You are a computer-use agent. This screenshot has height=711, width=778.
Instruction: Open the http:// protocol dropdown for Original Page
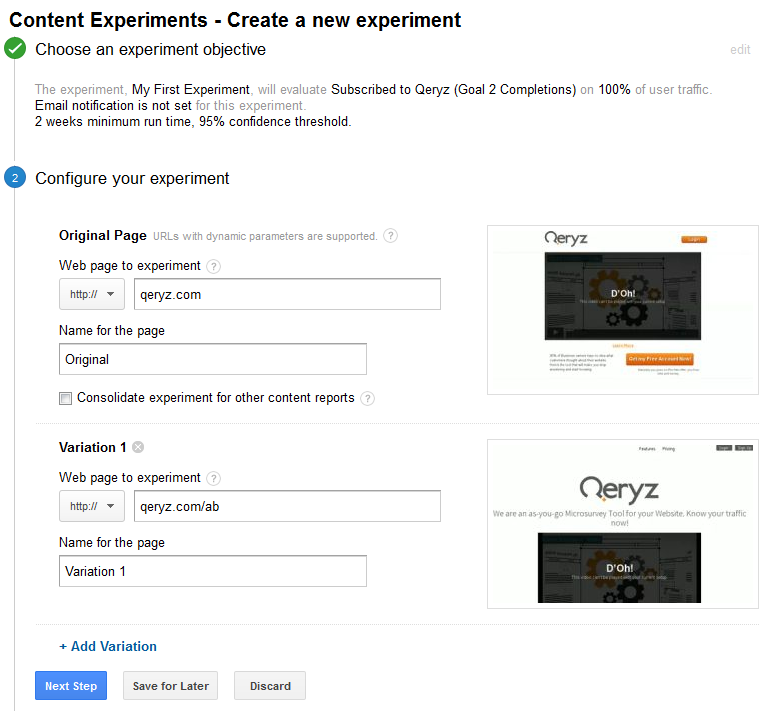click(92, 295)
